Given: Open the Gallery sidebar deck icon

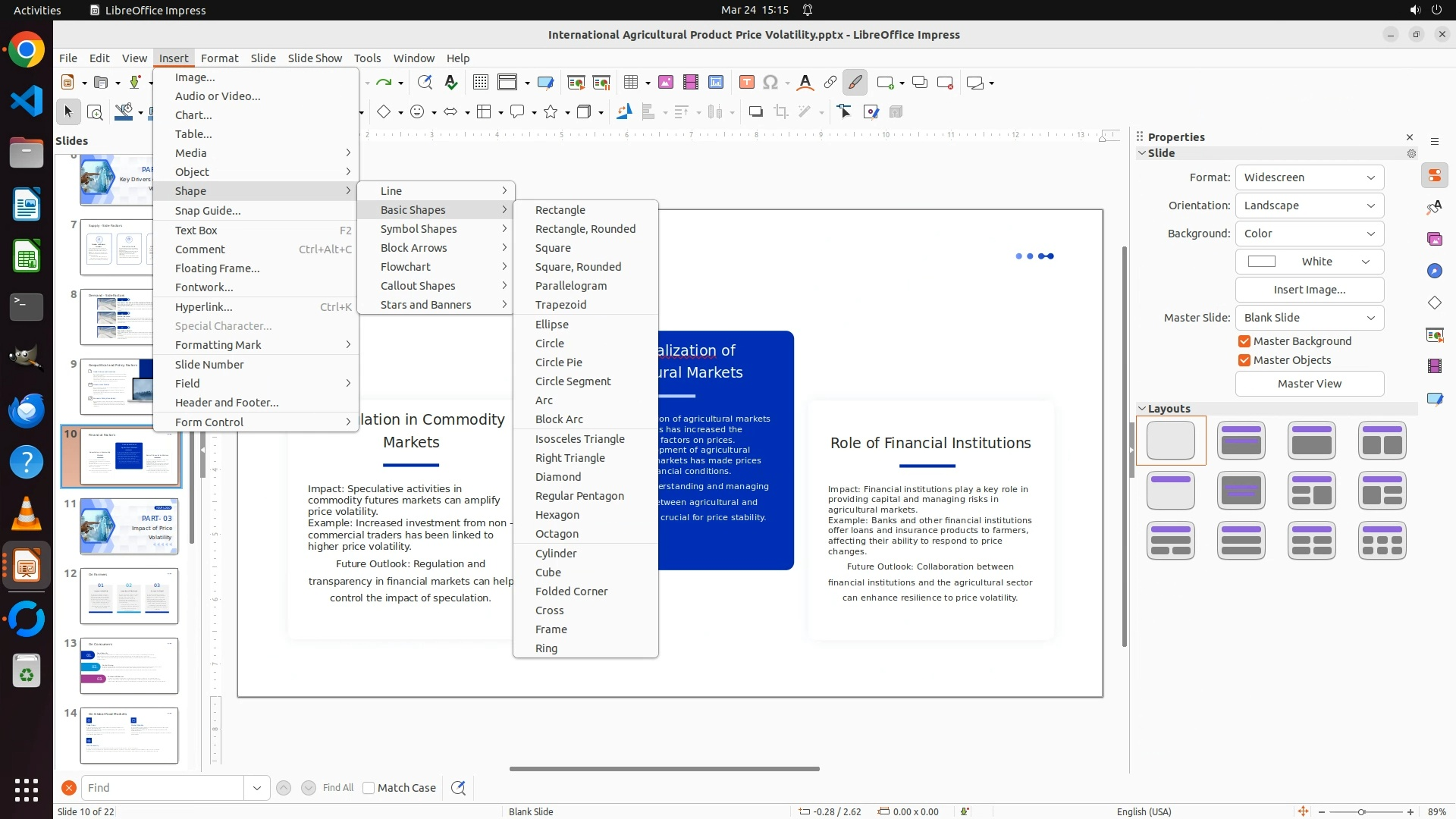Looking at the screenshot, I should [x=1434, y=239].
